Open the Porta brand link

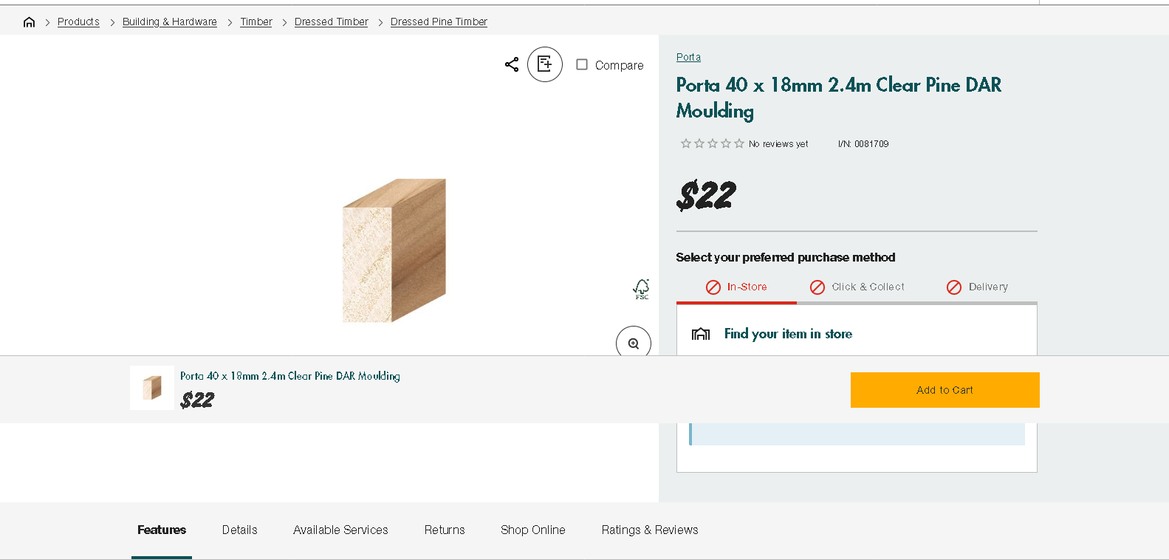(x=688, y=57)
